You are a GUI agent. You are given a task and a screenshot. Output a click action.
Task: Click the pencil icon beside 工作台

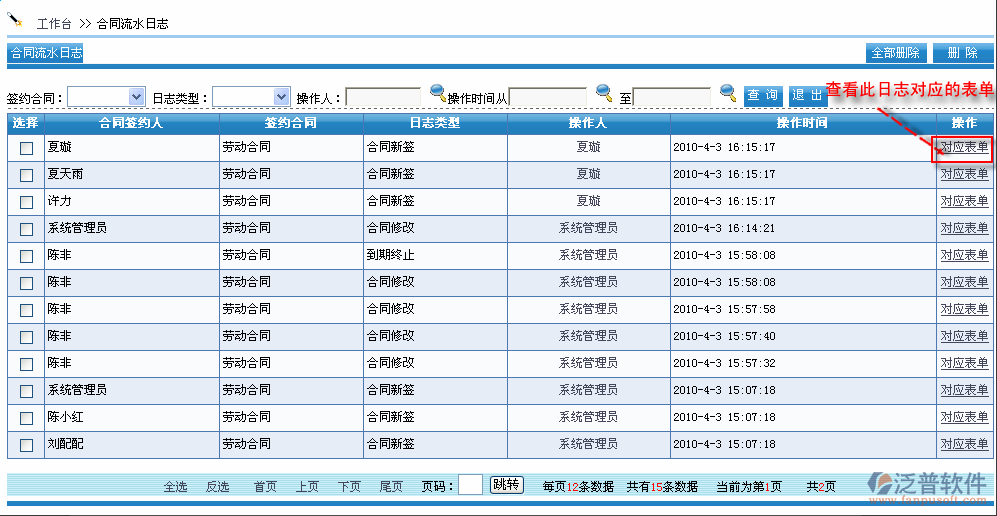[15, 19]
